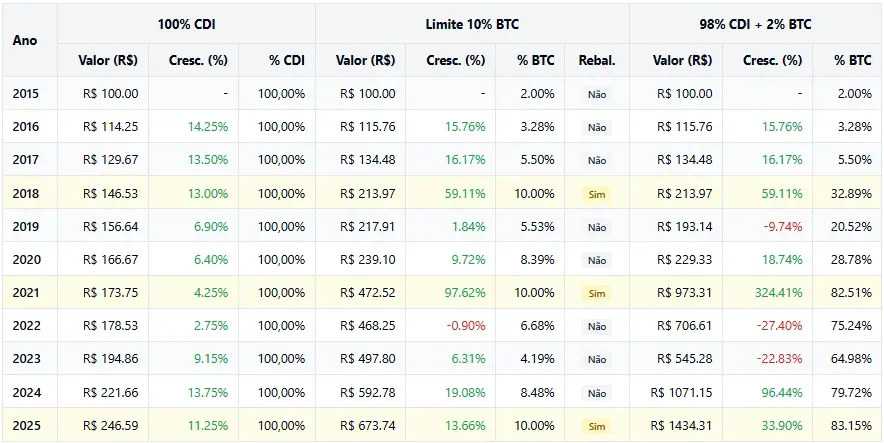Viewport: 884px width, 443px height.
Task: Select the BTC share "32.89%"
Action: click(x=852, y=193)
